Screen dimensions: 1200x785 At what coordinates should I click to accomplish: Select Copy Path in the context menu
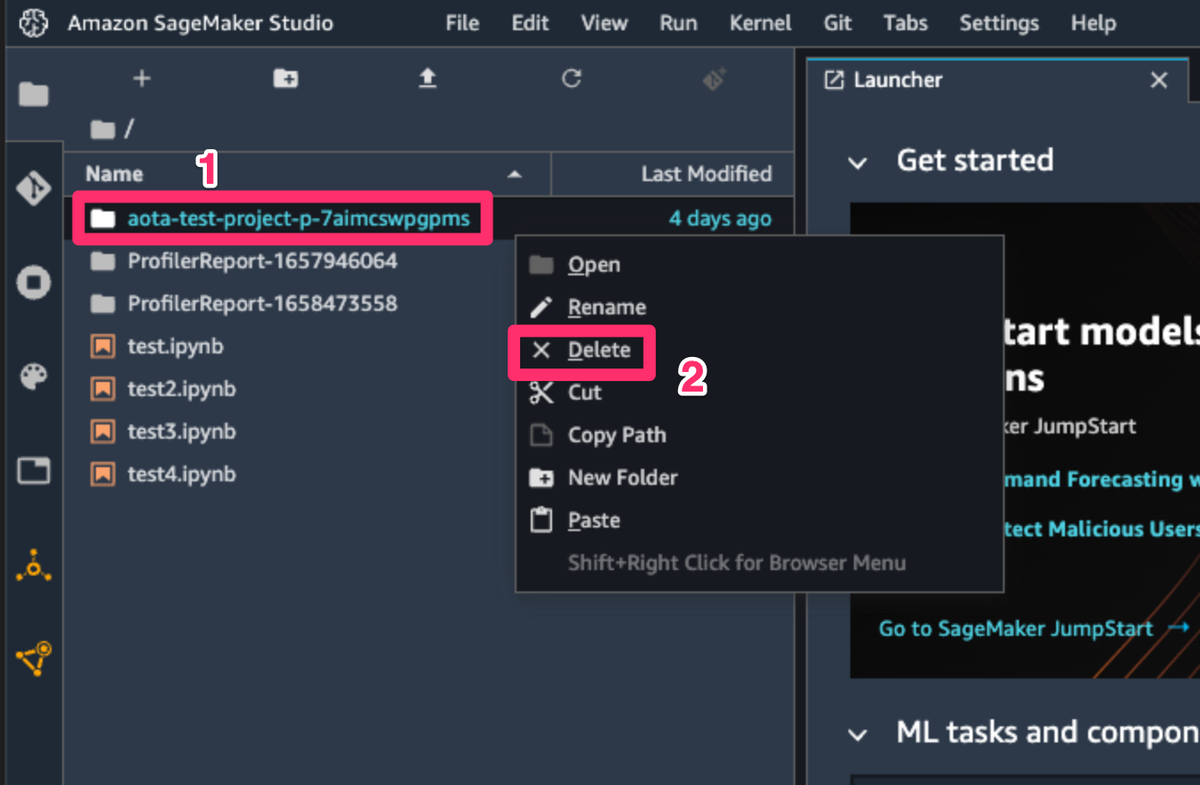(615, 435)
